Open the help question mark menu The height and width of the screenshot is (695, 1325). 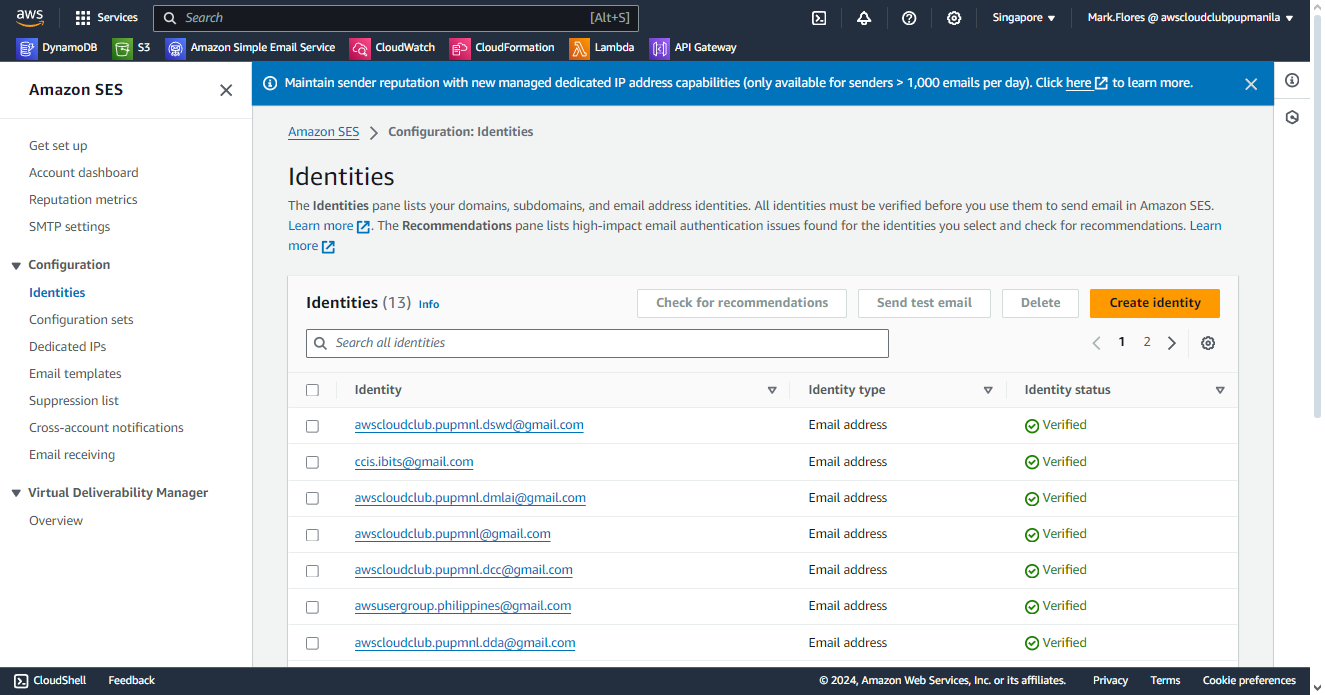pos(909,18)
